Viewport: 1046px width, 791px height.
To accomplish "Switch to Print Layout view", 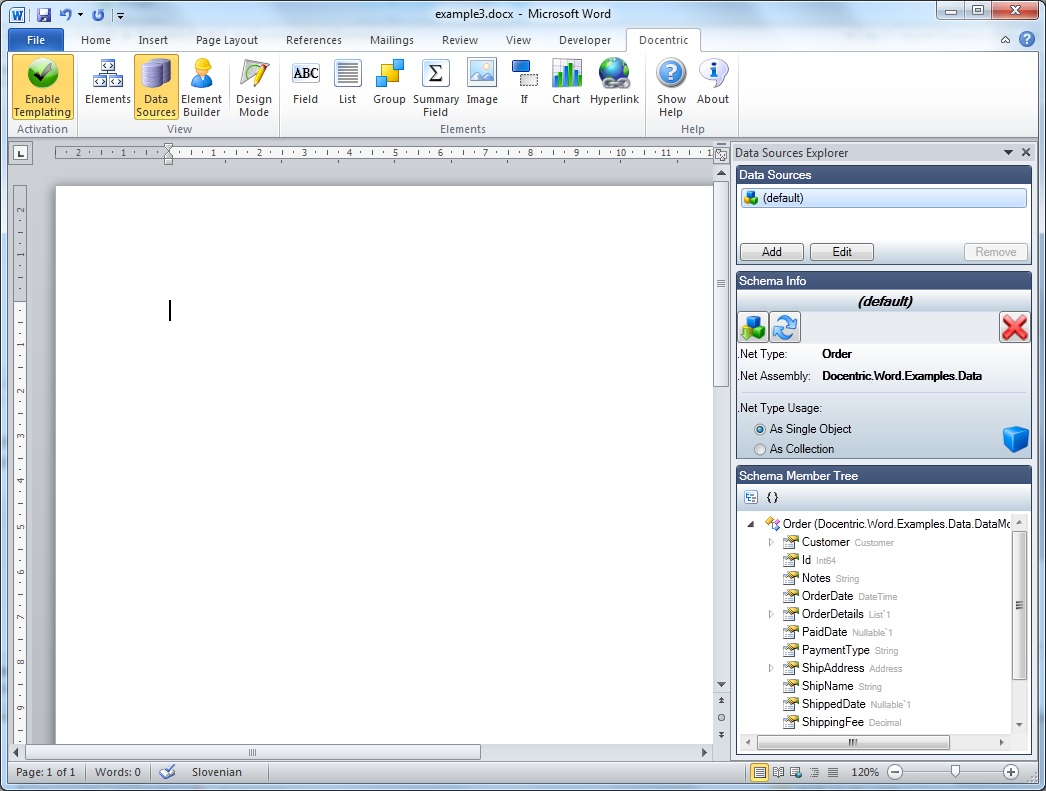I will 759,772.
